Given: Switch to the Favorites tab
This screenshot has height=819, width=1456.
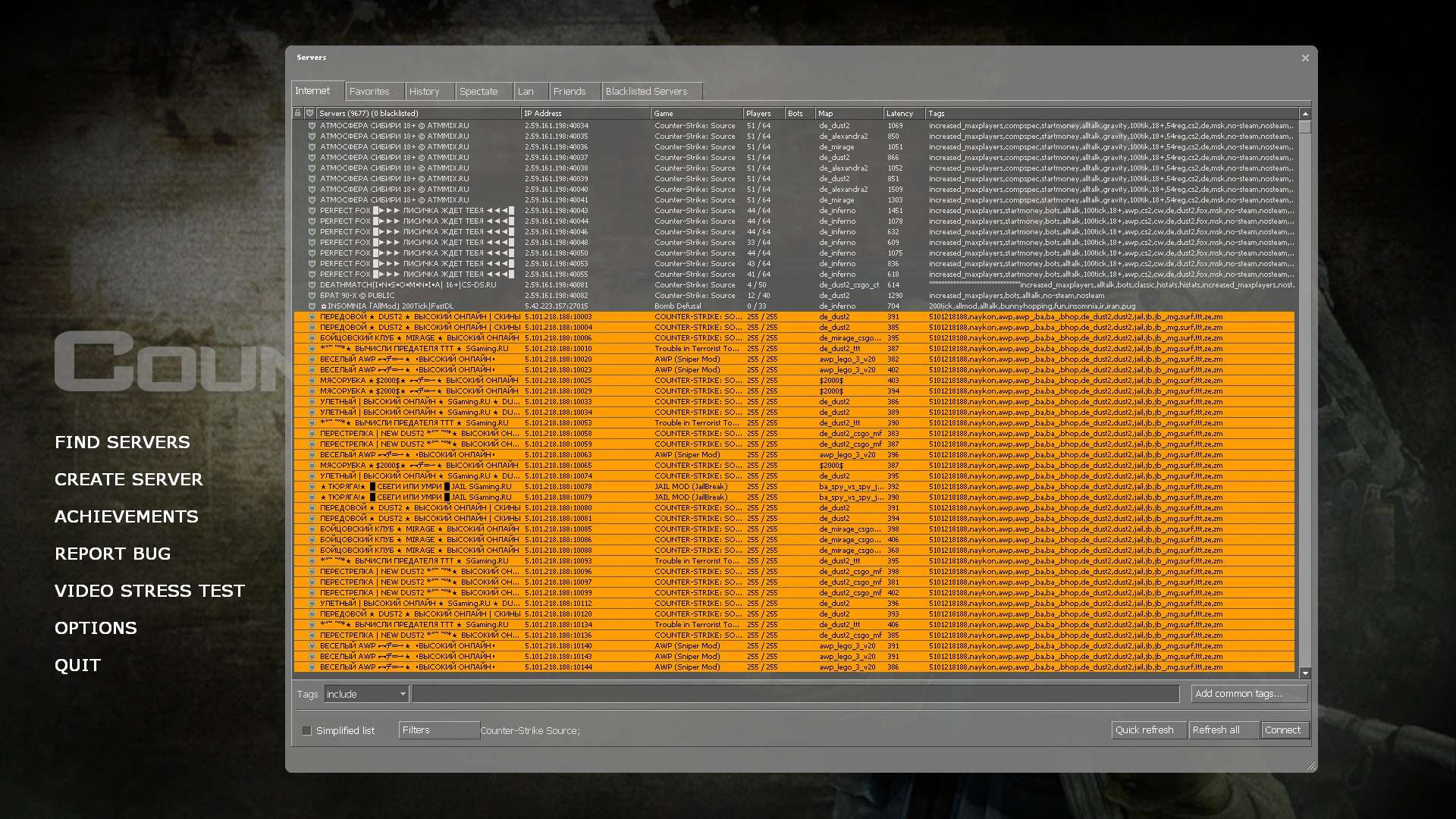Looking at the screenshot, I should 369,91.
